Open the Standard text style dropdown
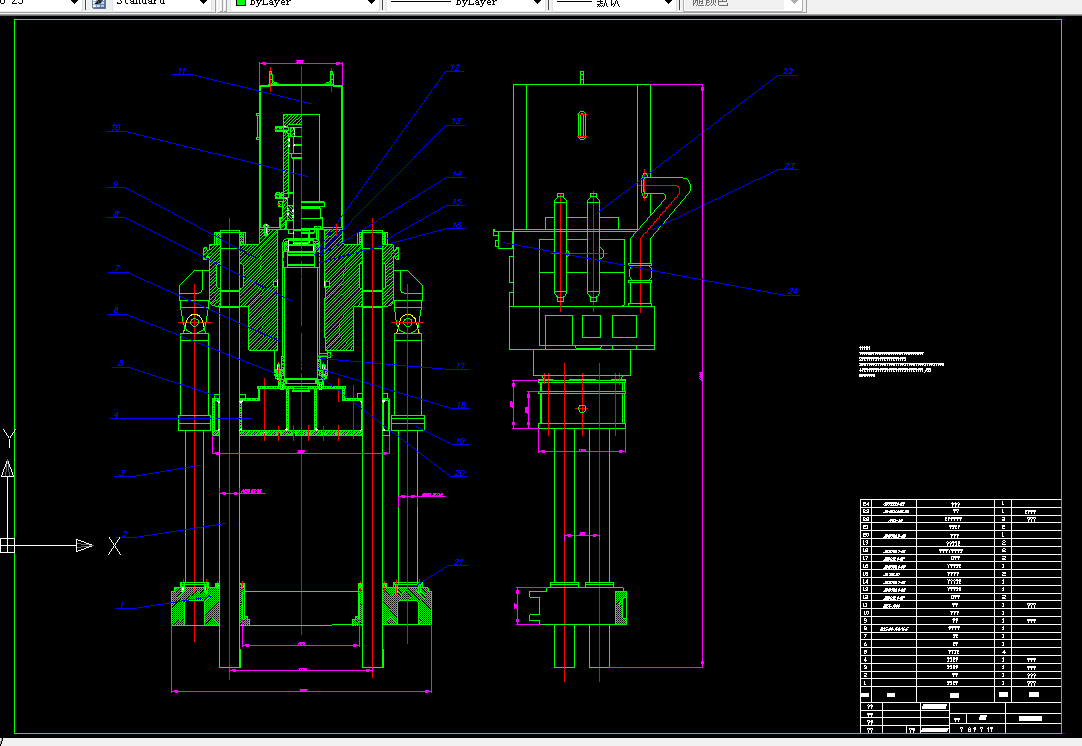Viewport: 1082px width, 746px height. (203, 3)
